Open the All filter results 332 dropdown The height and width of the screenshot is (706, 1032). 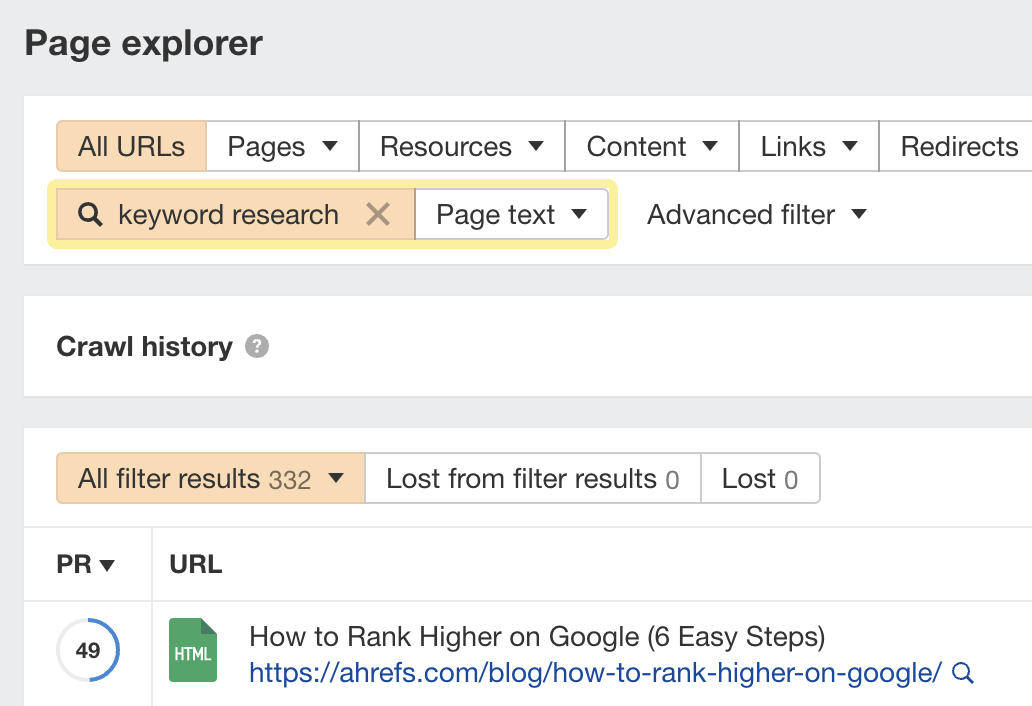(209, 478)
